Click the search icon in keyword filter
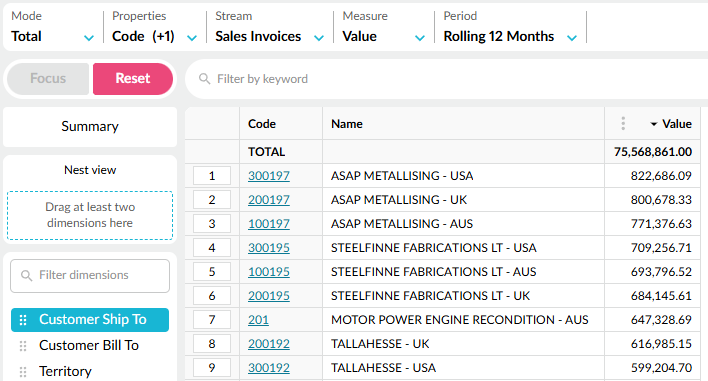 pyautogui.click(x=205, y=79)
